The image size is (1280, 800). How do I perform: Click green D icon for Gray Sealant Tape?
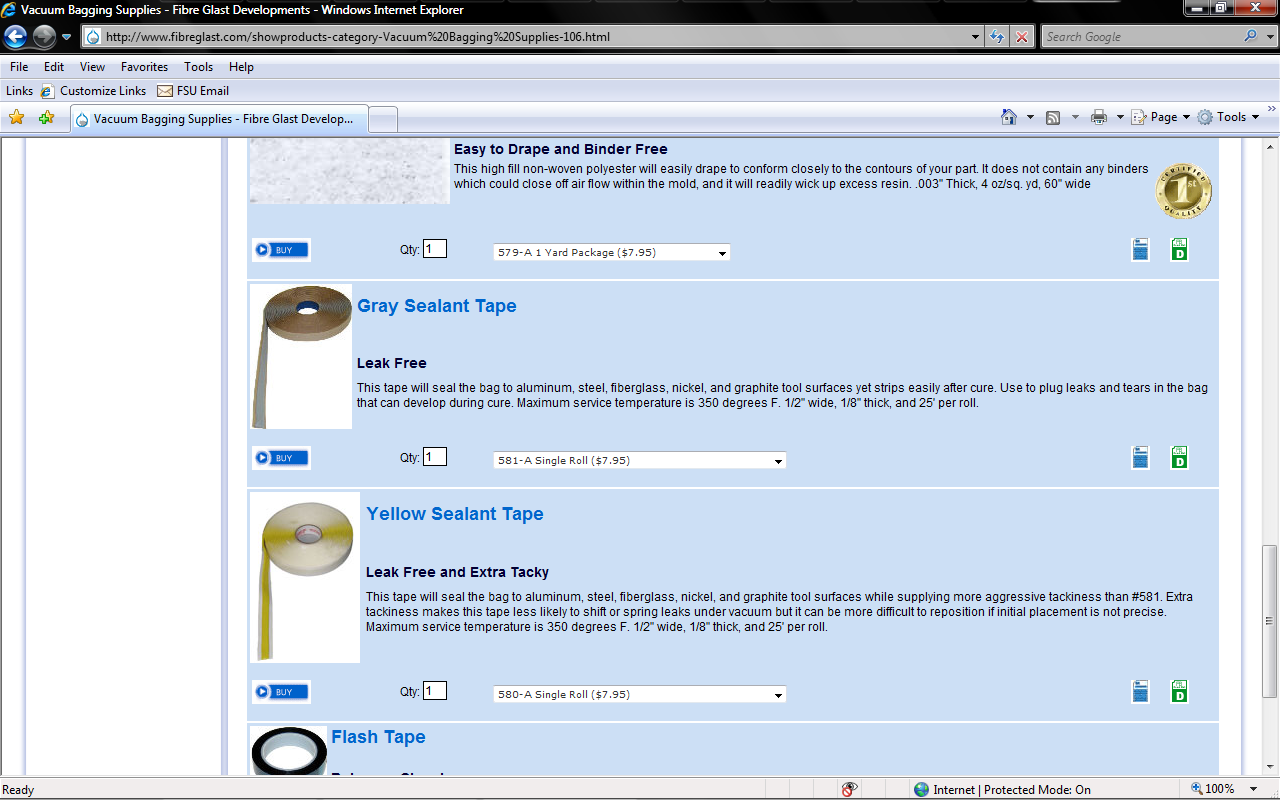(1180, 457)
